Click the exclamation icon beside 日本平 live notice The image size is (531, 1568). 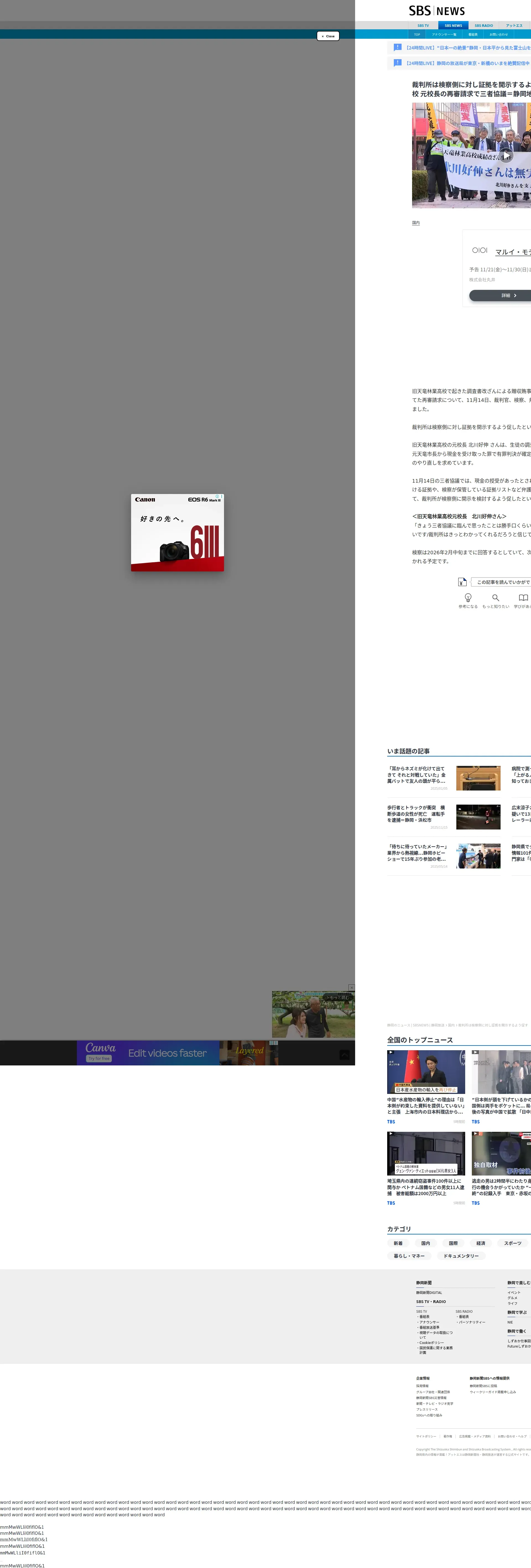(x=398, y=48)
